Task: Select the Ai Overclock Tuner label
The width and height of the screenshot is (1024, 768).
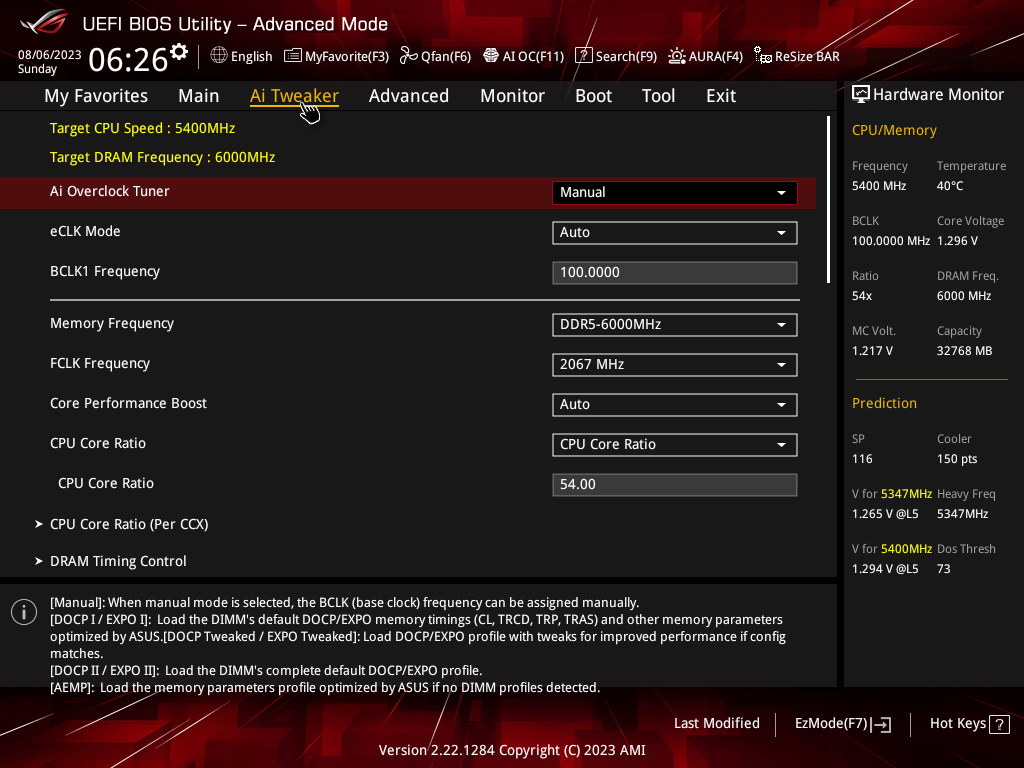Action: 110,191
